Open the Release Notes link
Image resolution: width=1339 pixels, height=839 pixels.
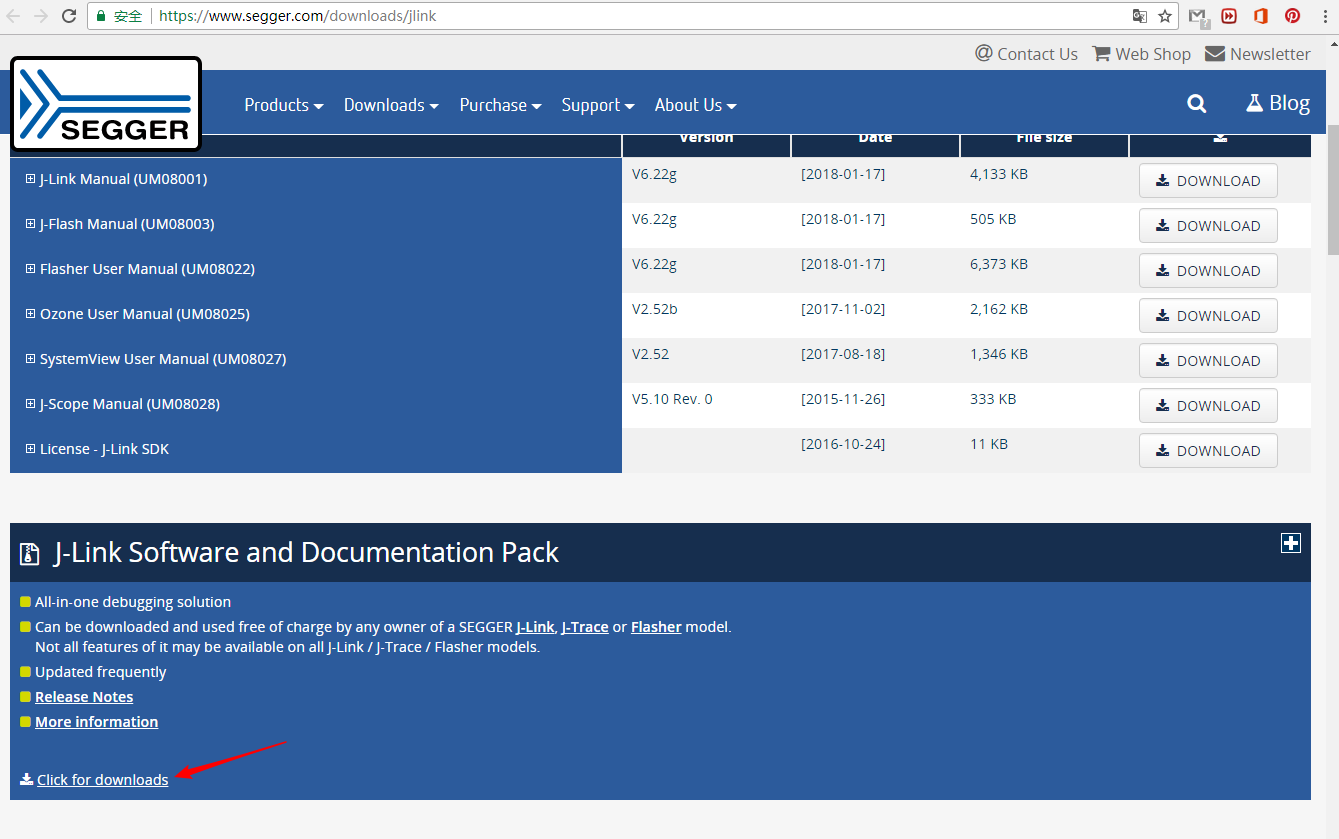point(84,697)
